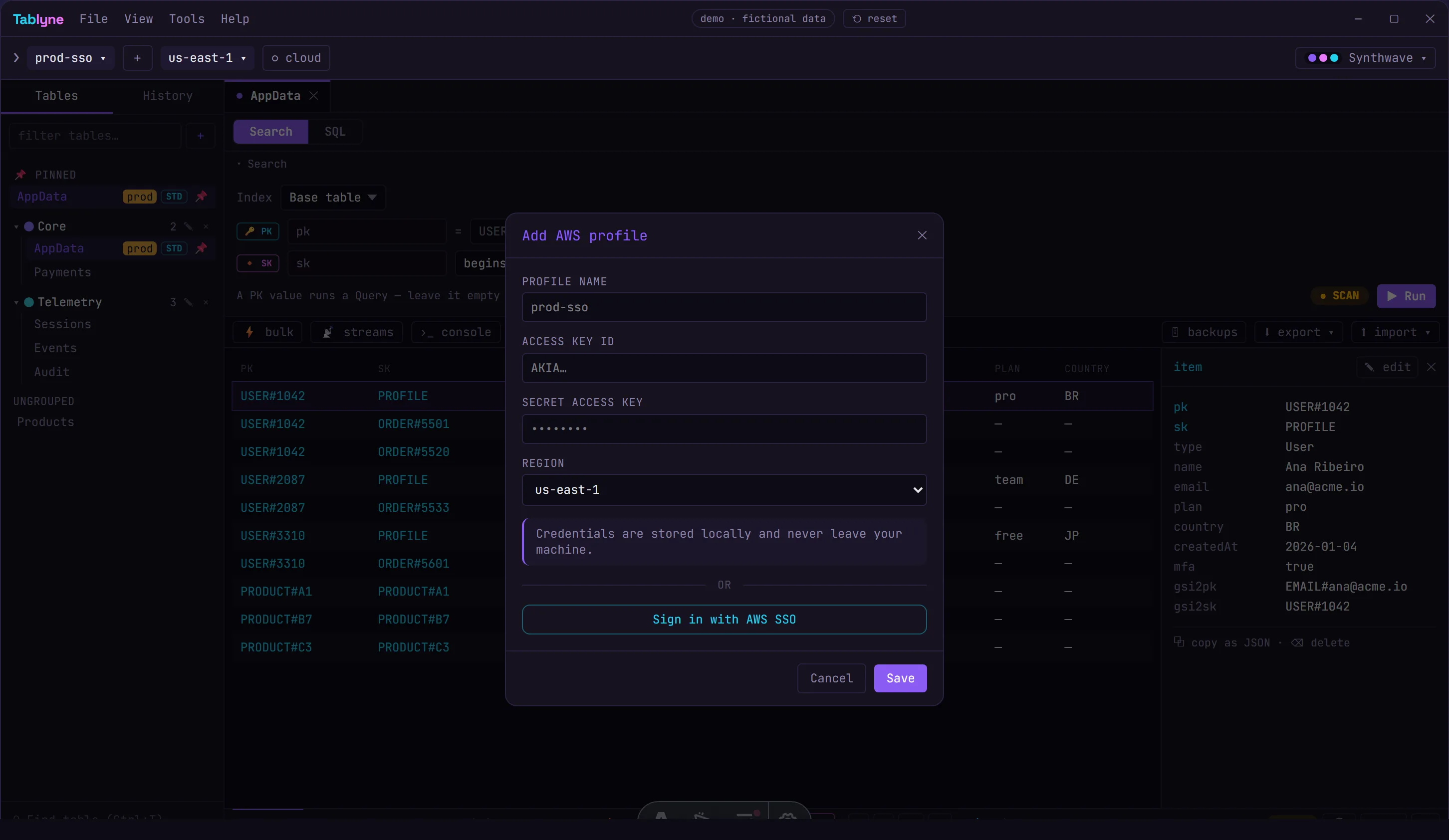Click the x icon beside the Telemetry group

[206, 302]
